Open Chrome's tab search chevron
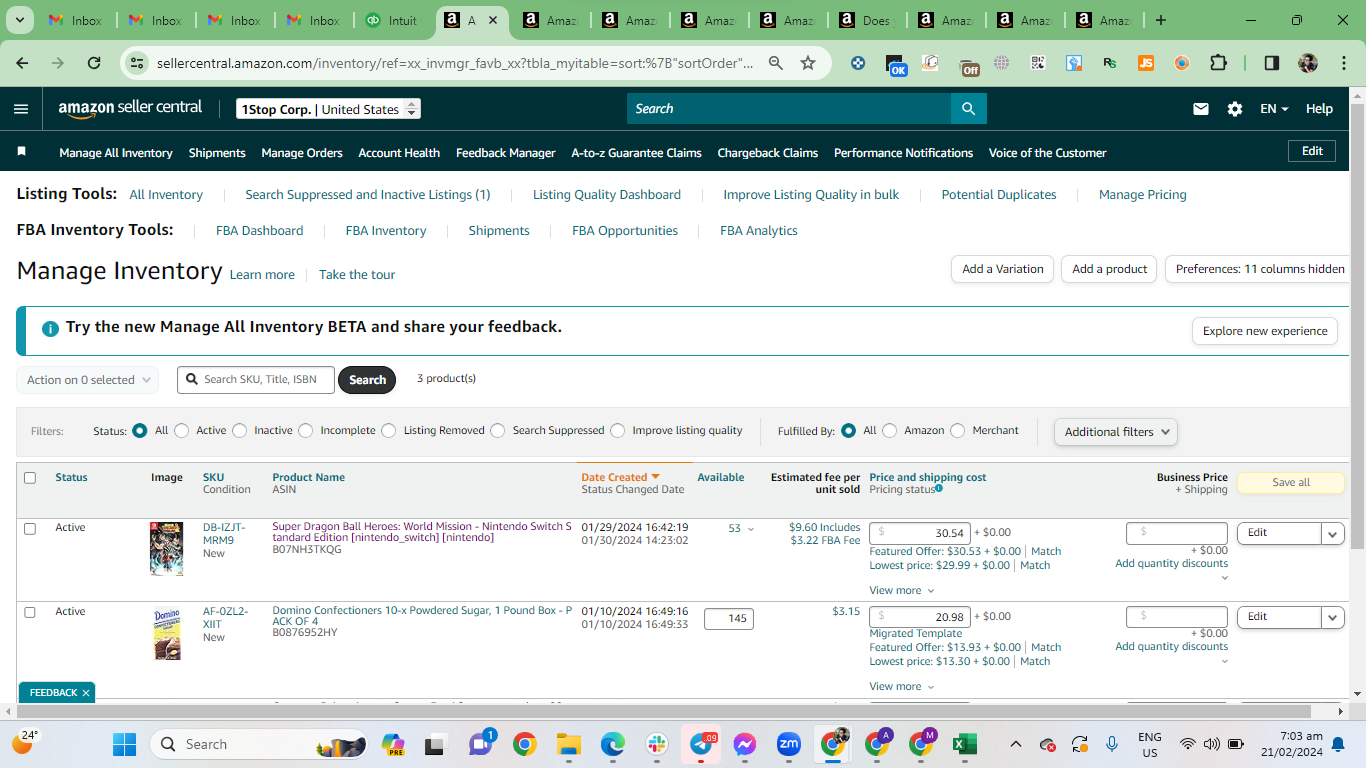Screen dimensions: 1366x768 21,20
